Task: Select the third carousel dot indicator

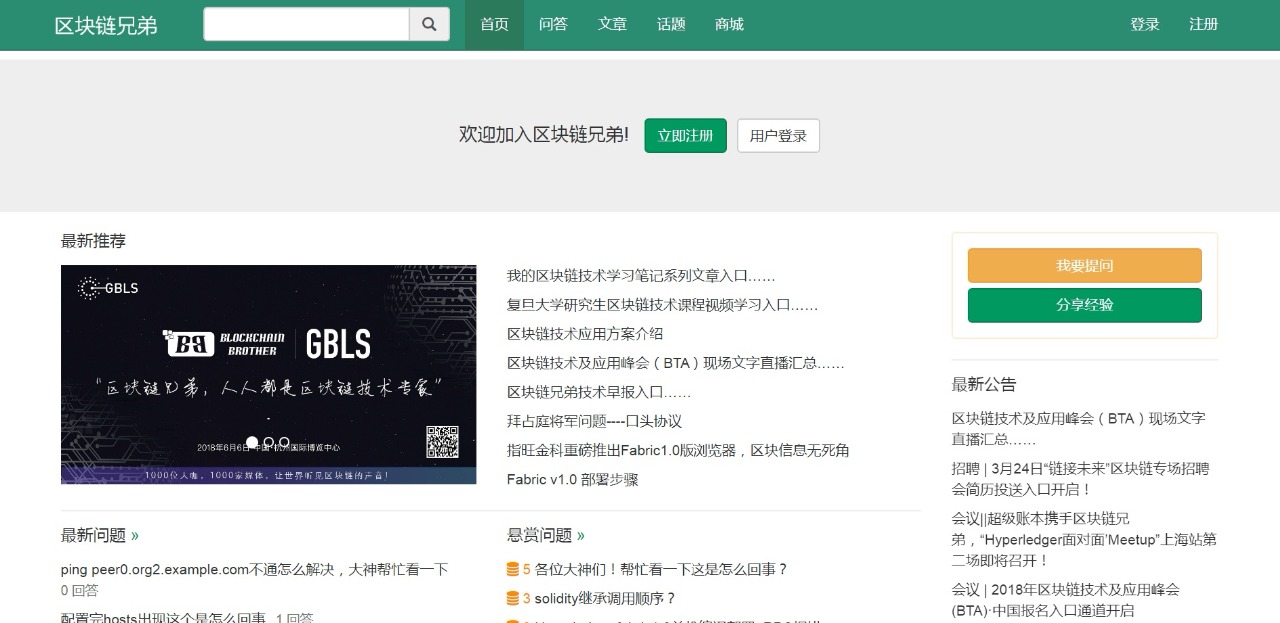Action: (284, 442)
